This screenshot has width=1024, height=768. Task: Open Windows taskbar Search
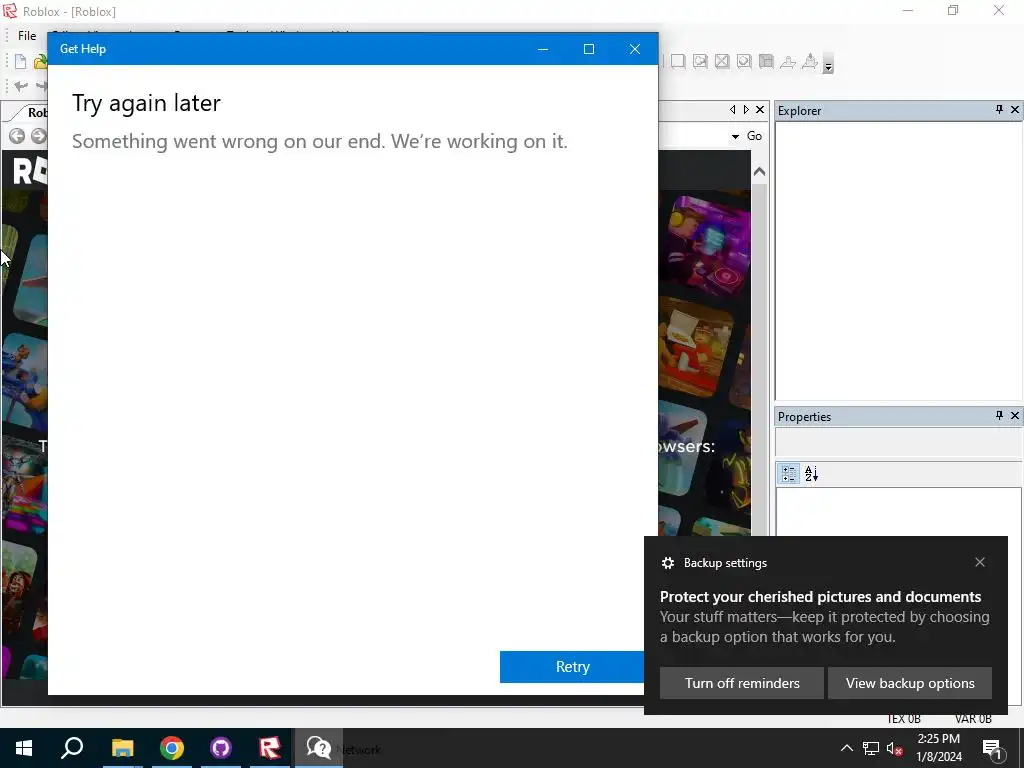[72, 748]
